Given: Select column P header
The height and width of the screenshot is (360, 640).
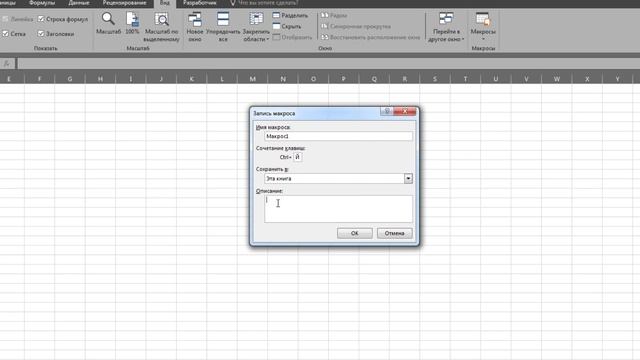Looking at the screenshot, I should [344, 79].
